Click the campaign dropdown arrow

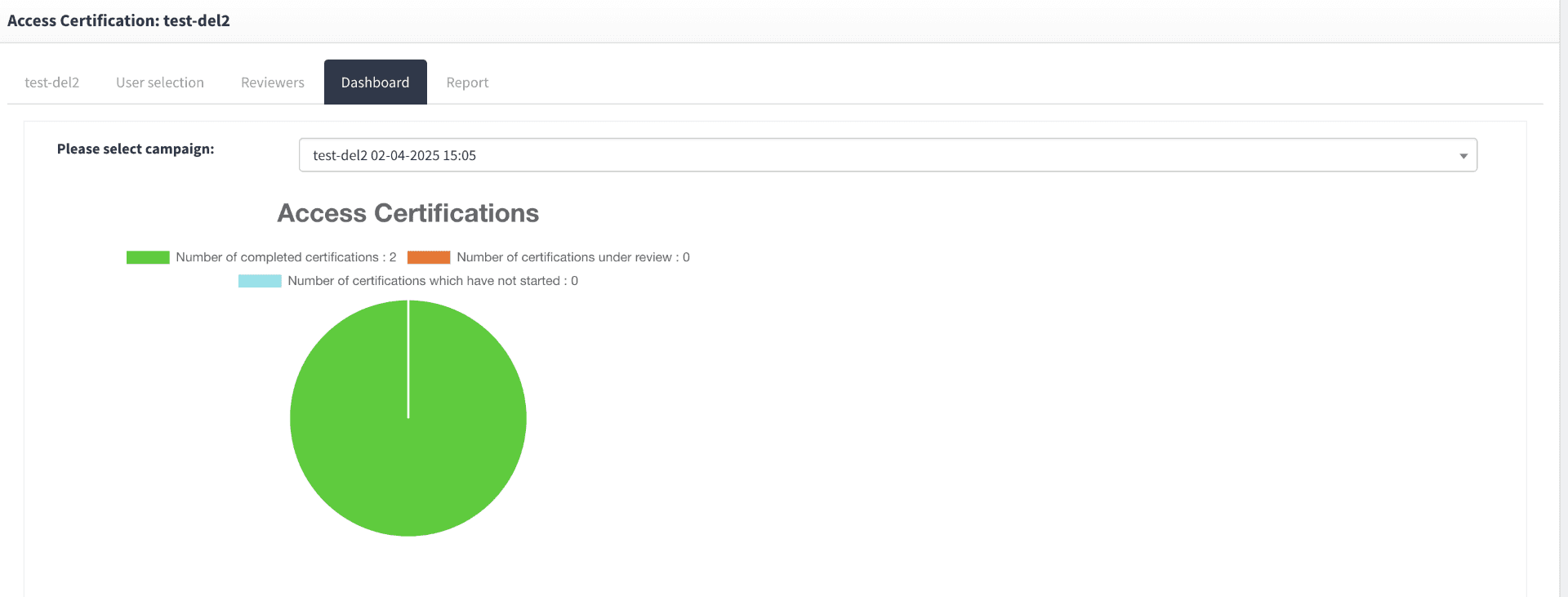[x=1463, y=156]
